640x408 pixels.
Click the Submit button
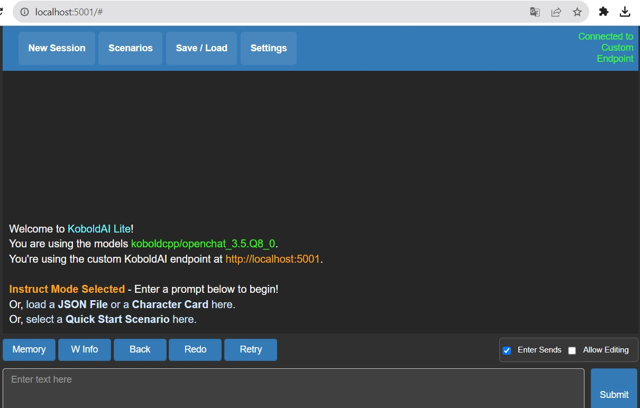[x=614, y=388]
